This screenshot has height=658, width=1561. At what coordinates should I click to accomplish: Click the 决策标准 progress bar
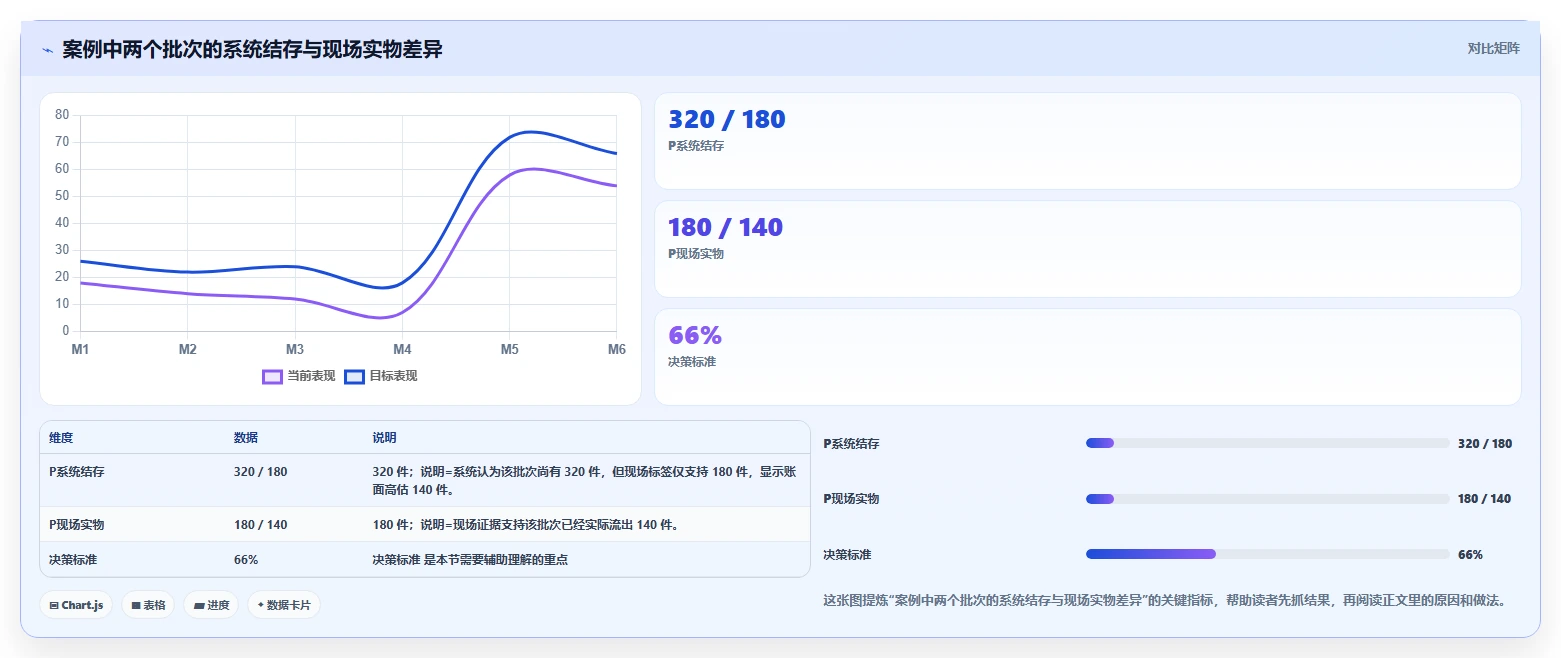tap(1267, 554)
